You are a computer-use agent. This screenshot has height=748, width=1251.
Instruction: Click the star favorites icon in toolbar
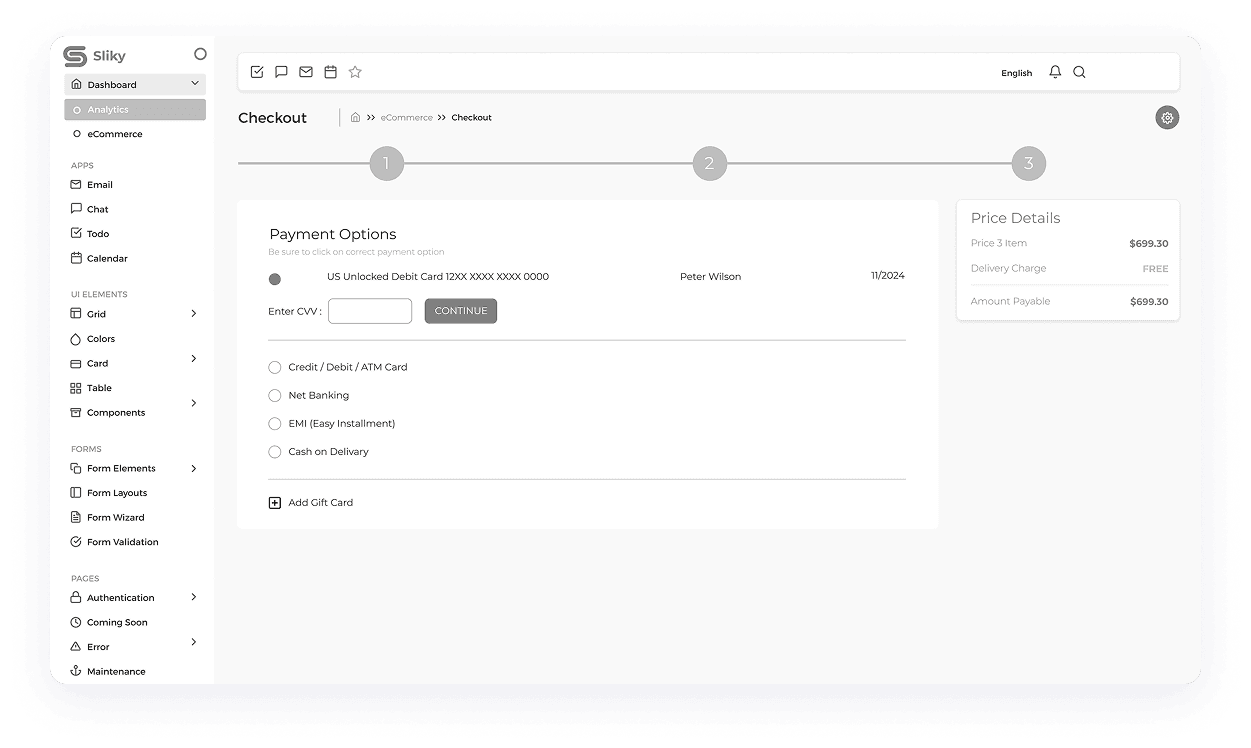[x=355, y=71]
